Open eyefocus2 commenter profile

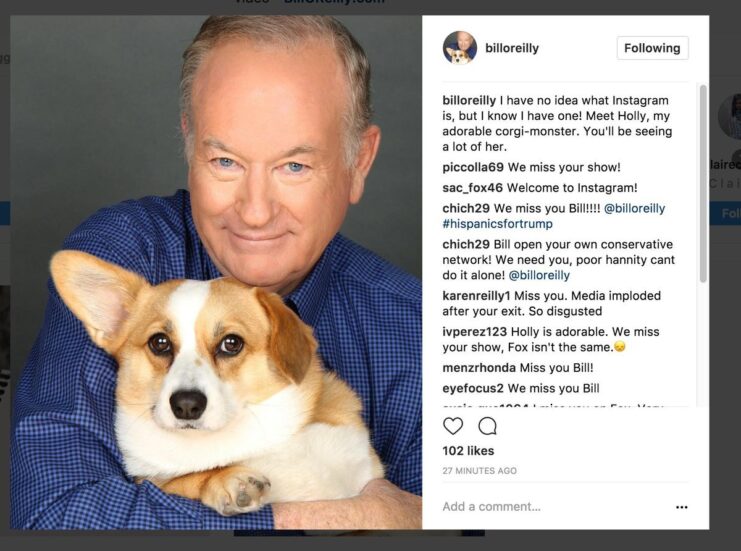[x=473, y=388]
